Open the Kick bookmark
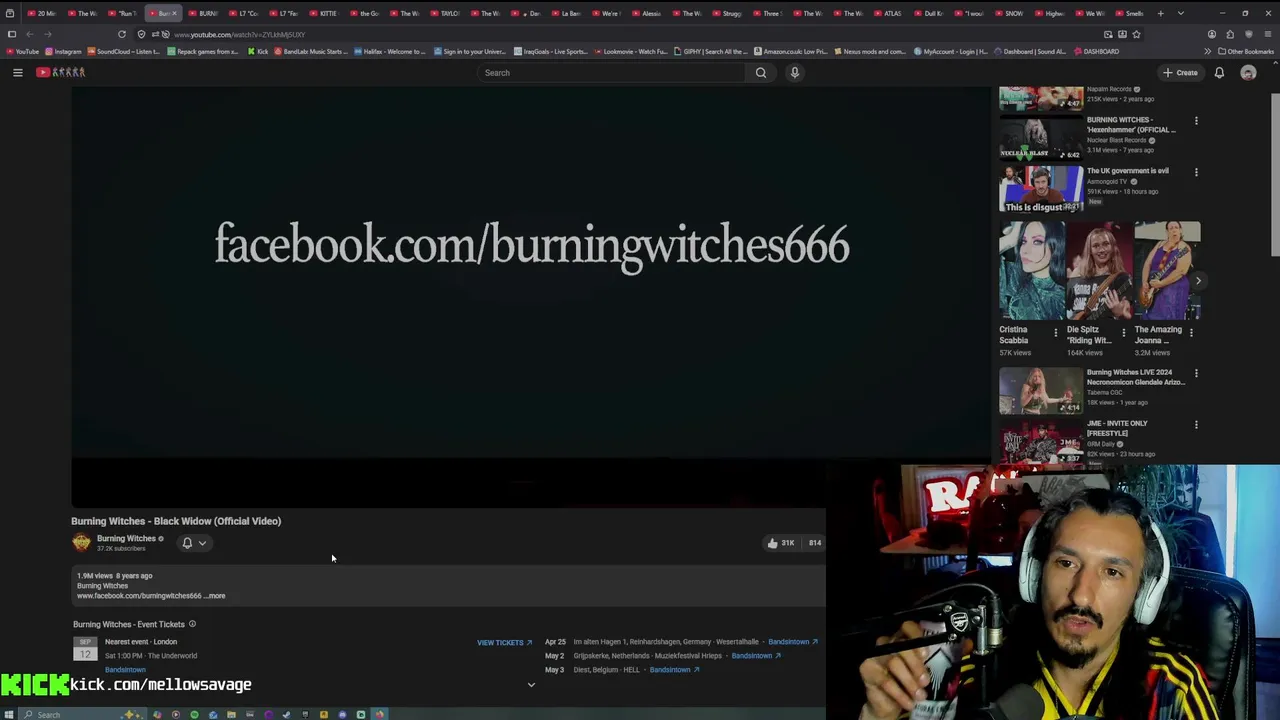Viewport: 1280px width, 720px height. (x=258, y=51)
